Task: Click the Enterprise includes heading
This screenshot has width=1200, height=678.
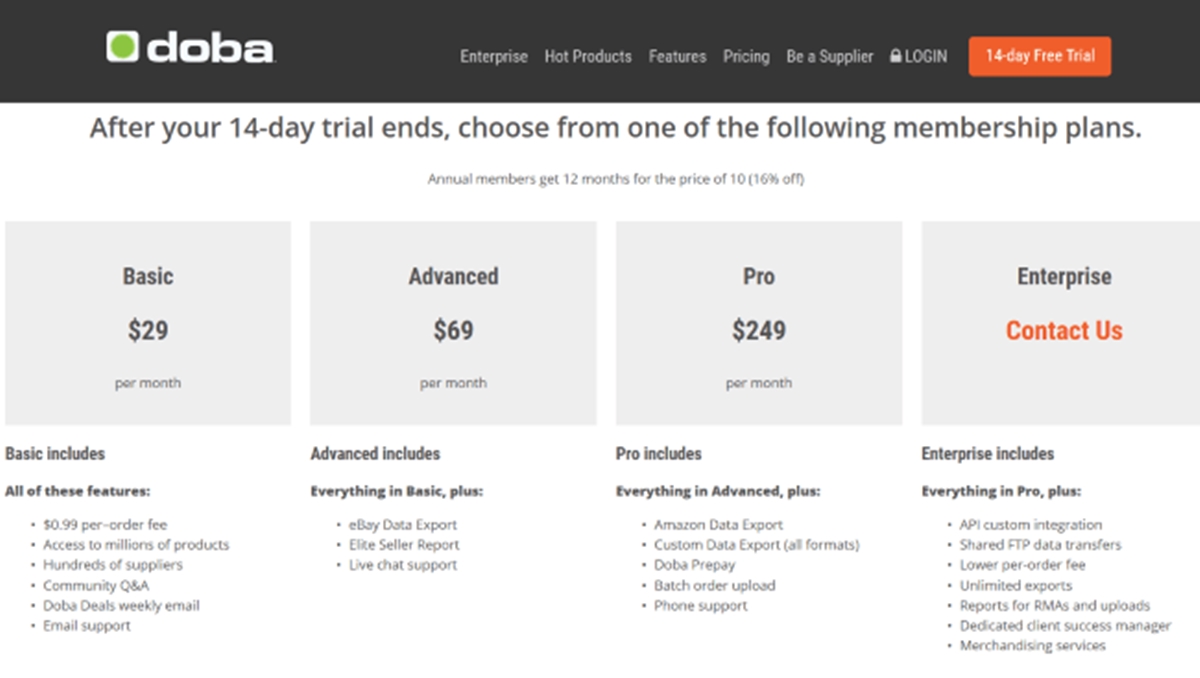Action: pyautogui.click(x=987, y=454)
